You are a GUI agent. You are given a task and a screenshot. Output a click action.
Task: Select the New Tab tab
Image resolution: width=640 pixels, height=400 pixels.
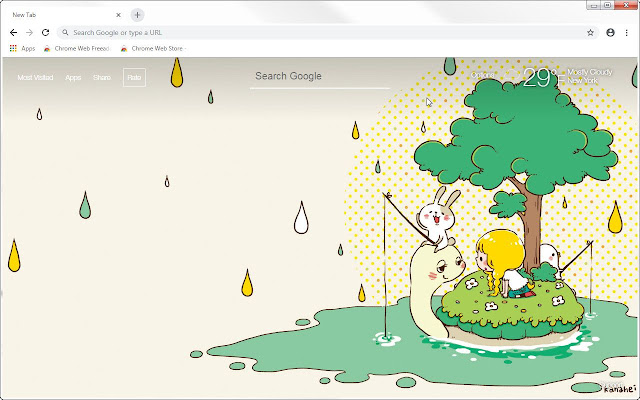coord(65,15)
